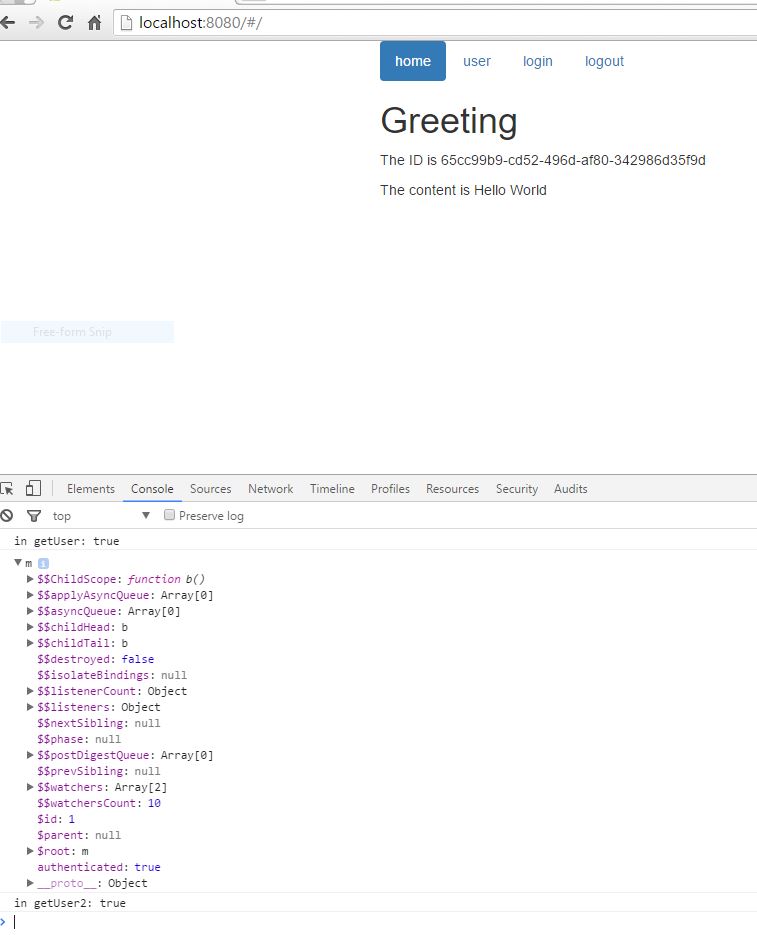The width and height of the screenshot is (757, 935).
Task: Focus the console prompt input
Action: tap(382, 922)
